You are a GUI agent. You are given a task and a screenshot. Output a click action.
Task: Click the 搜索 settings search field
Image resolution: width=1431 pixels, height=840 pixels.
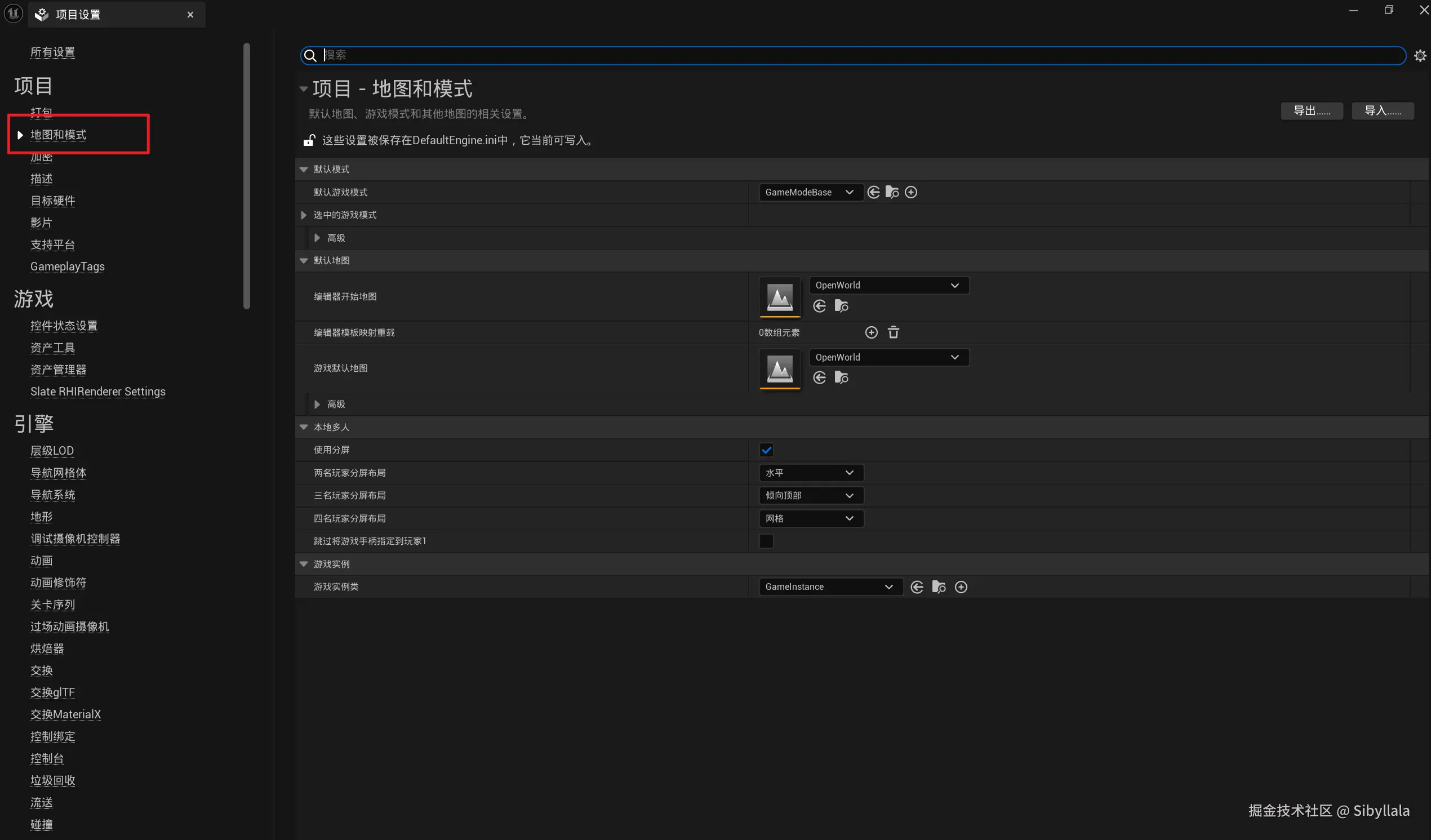[852, 56]
